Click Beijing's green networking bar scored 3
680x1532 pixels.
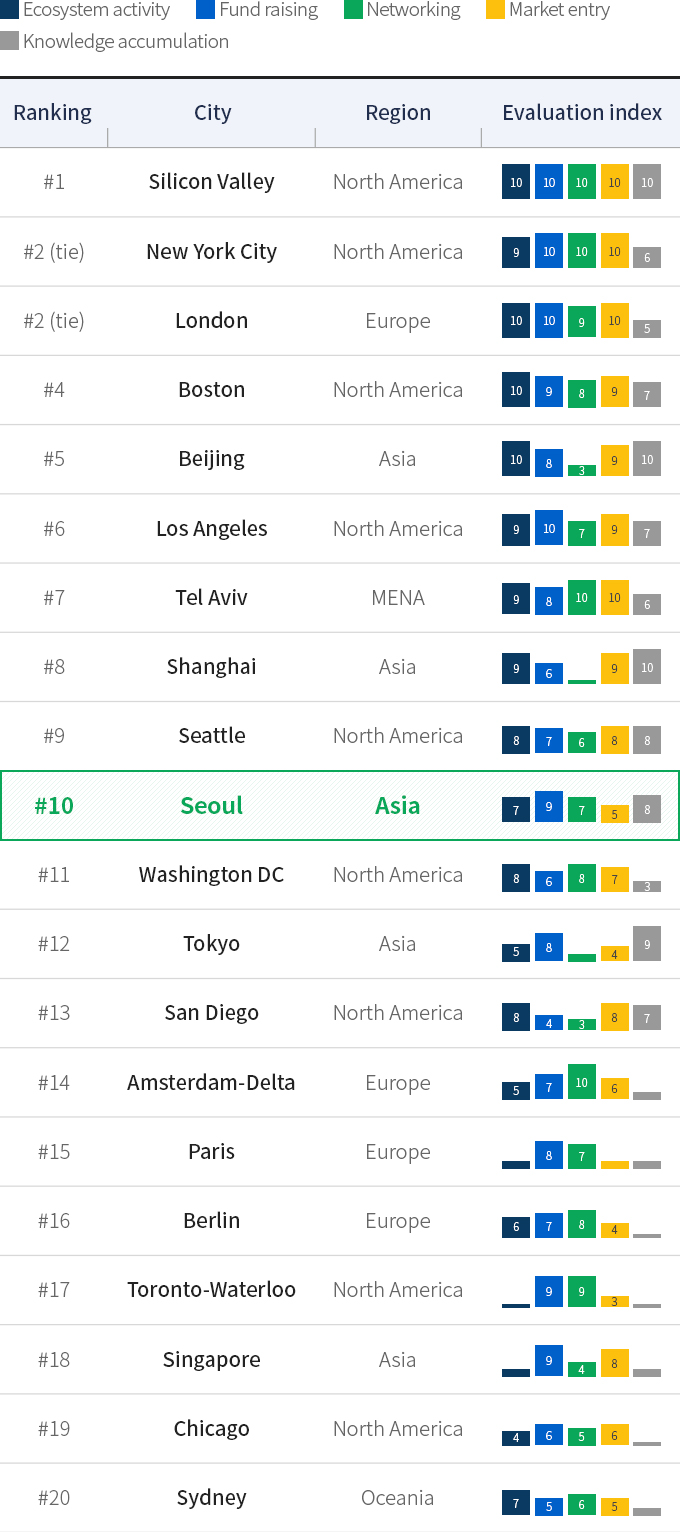coord(581,470)
